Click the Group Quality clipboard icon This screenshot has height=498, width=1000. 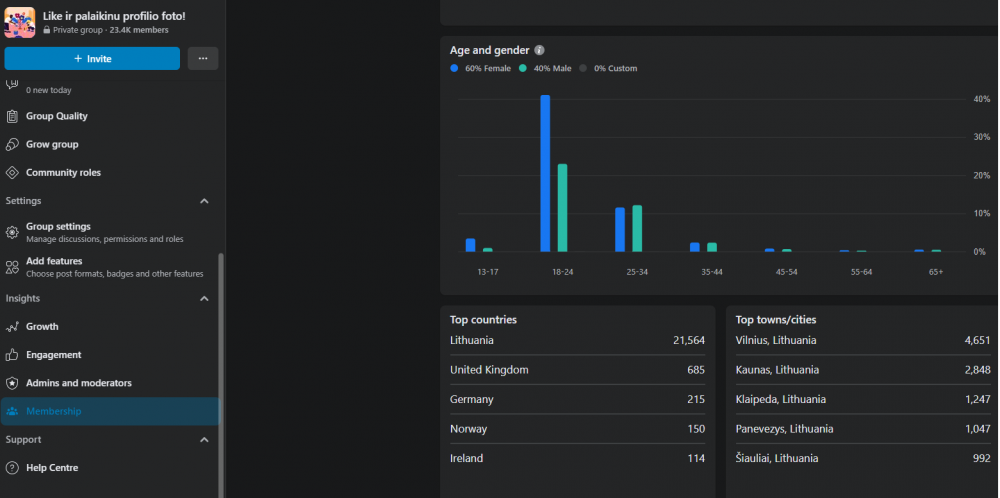click(x=12, y=117)
